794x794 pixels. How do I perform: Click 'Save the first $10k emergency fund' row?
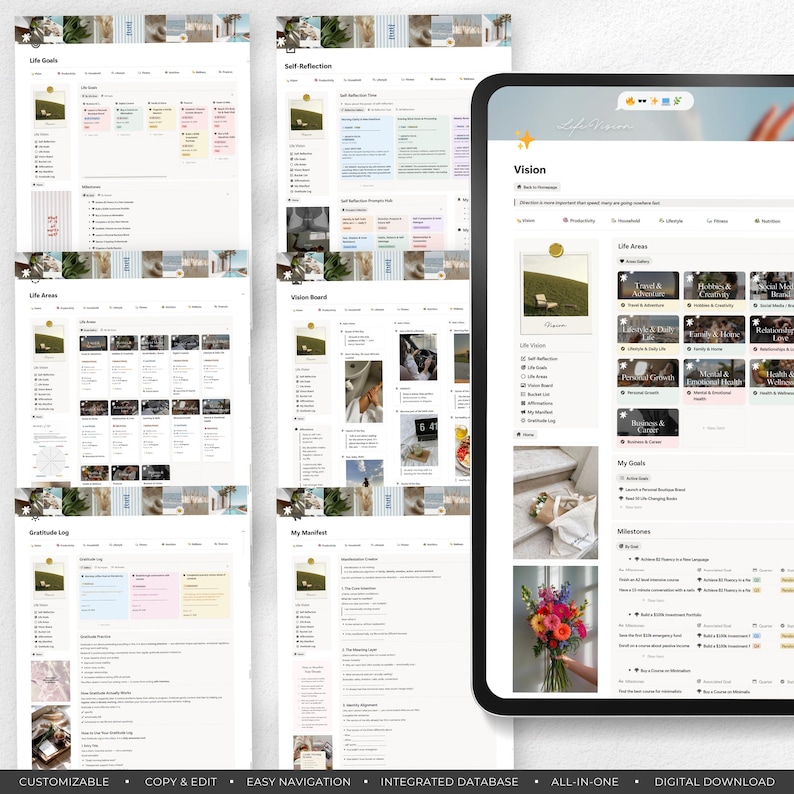point(650,636)
